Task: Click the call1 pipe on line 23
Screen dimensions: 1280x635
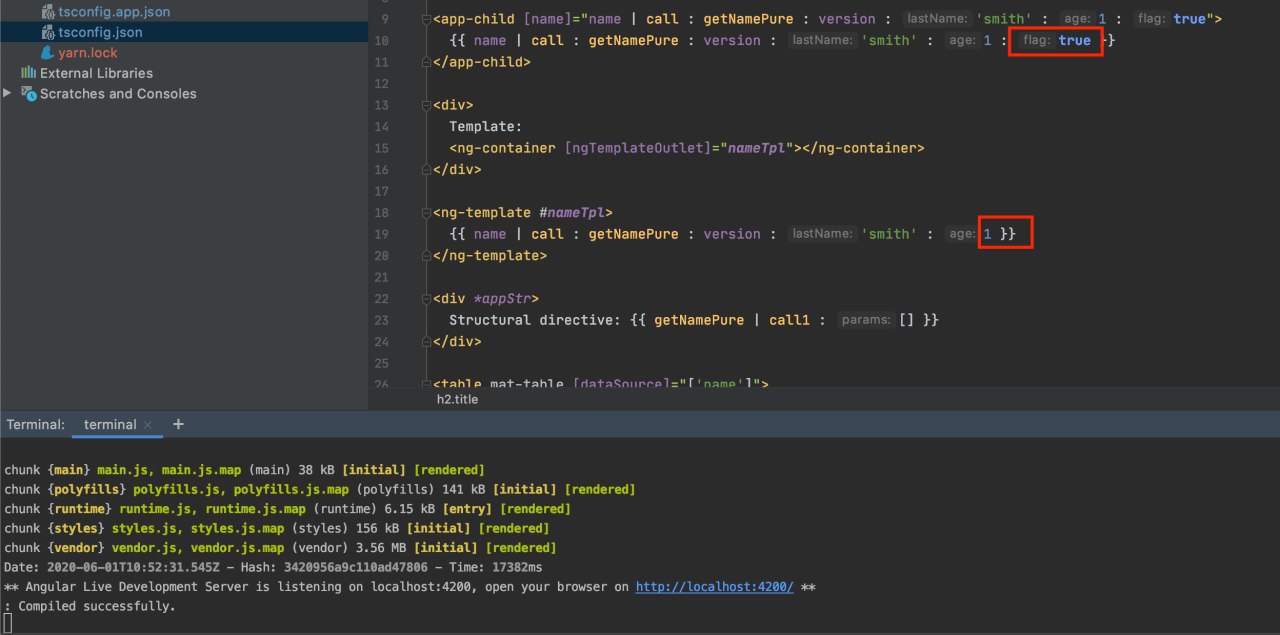Action: pos(789,320)
